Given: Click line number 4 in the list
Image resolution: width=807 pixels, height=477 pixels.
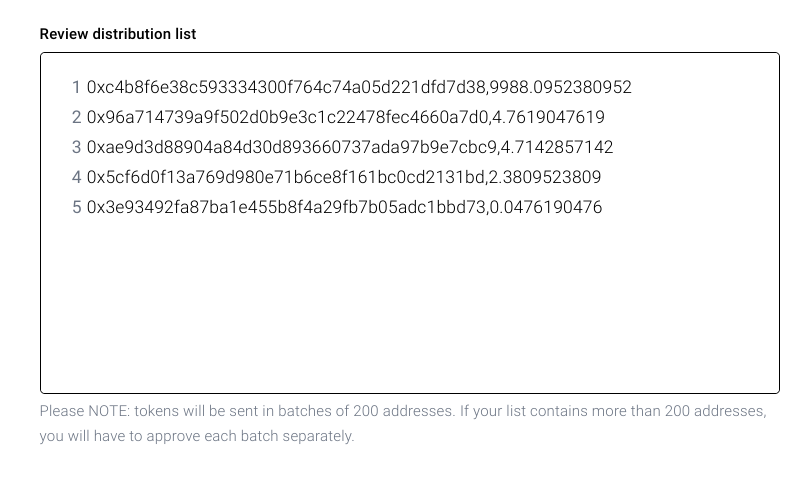Looking at the screenshot, I should click(x=76, y=178).
